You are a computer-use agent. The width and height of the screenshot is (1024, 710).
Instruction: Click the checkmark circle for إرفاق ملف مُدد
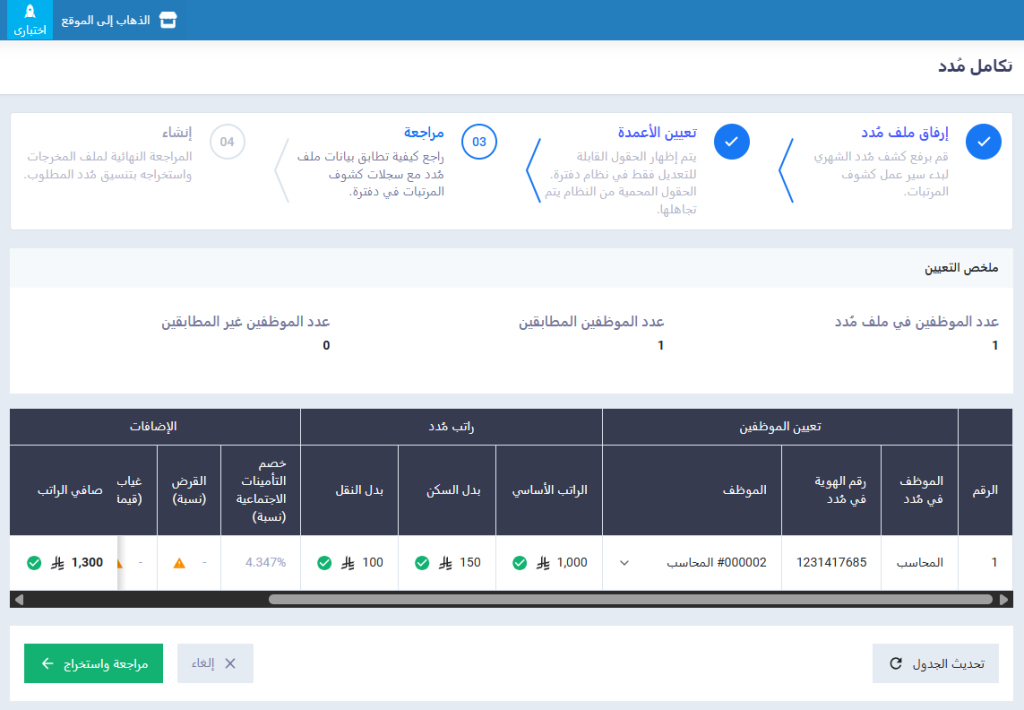click(984, 142)
